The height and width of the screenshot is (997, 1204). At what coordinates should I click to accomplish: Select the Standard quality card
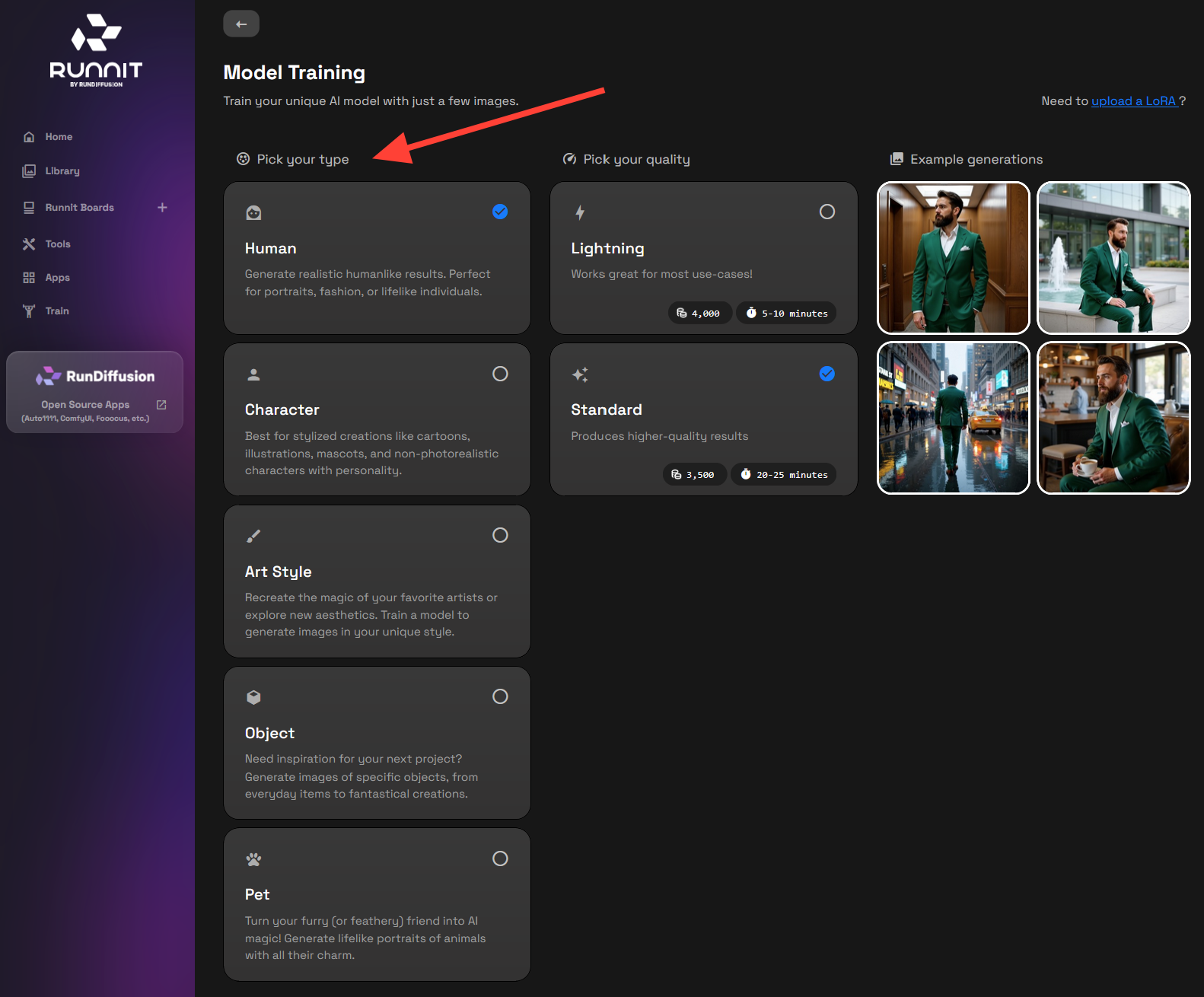point(703,419)
